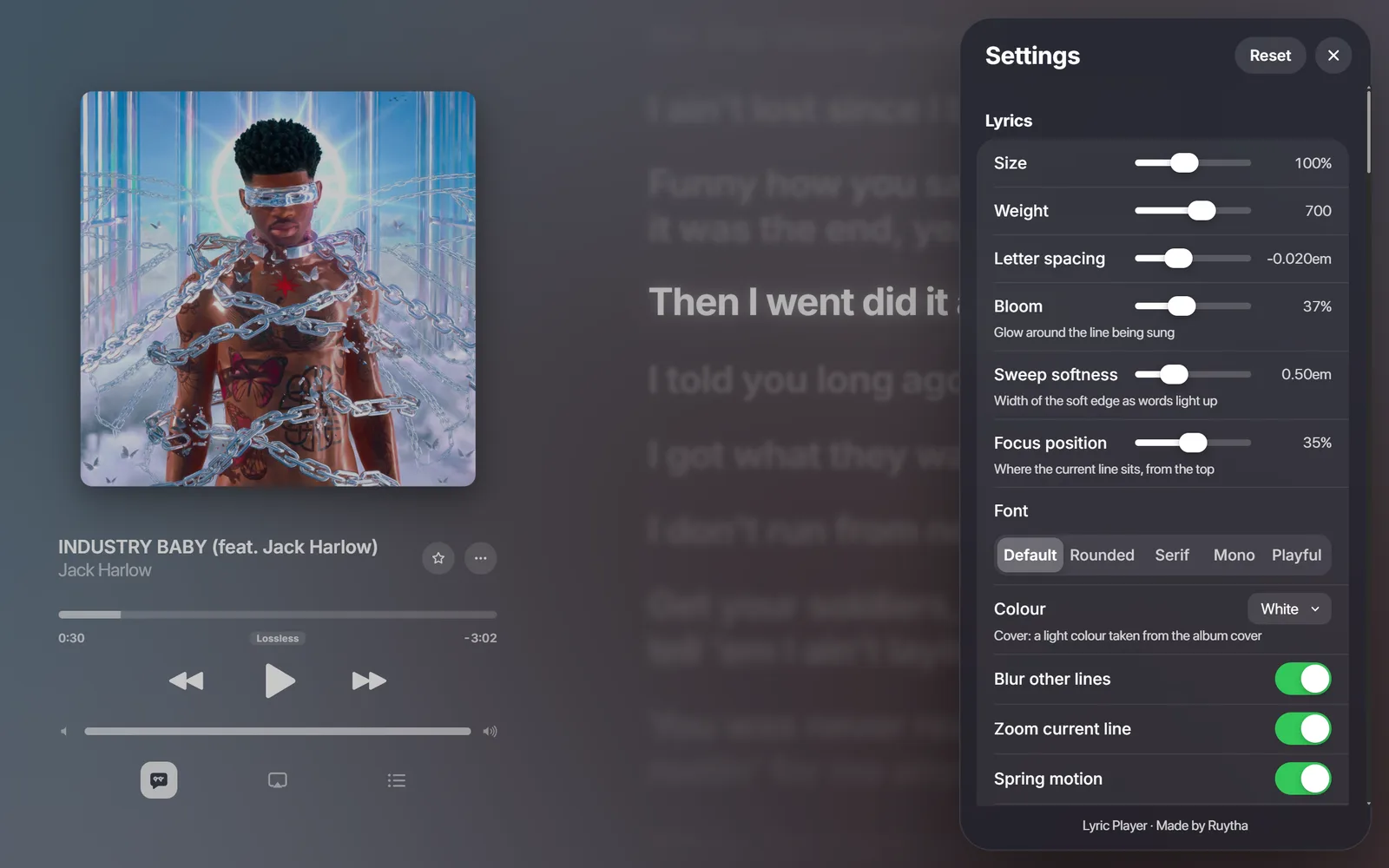Click the lyric line 'Then I went did it'
The height and width of the screenshot is (868, 1389).
tap(800, 302)
